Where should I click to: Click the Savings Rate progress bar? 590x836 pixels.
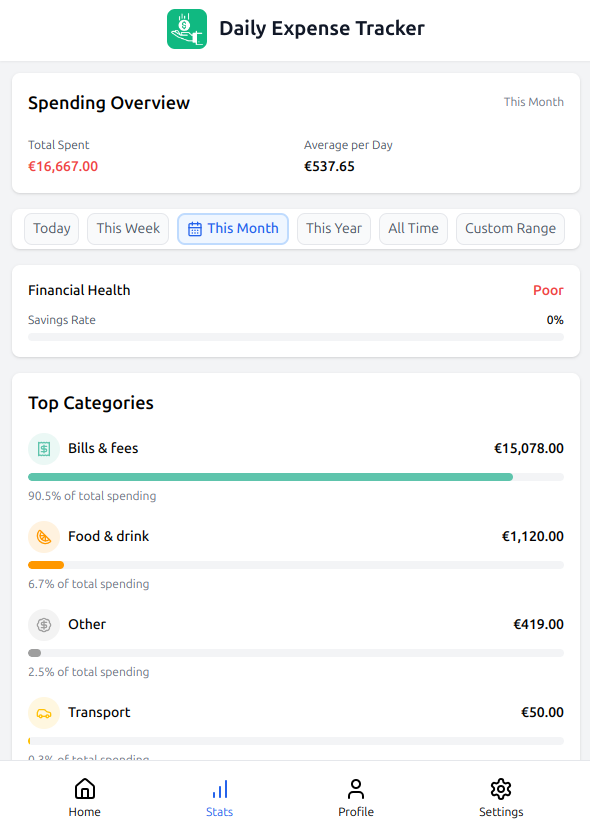point(296,337)
